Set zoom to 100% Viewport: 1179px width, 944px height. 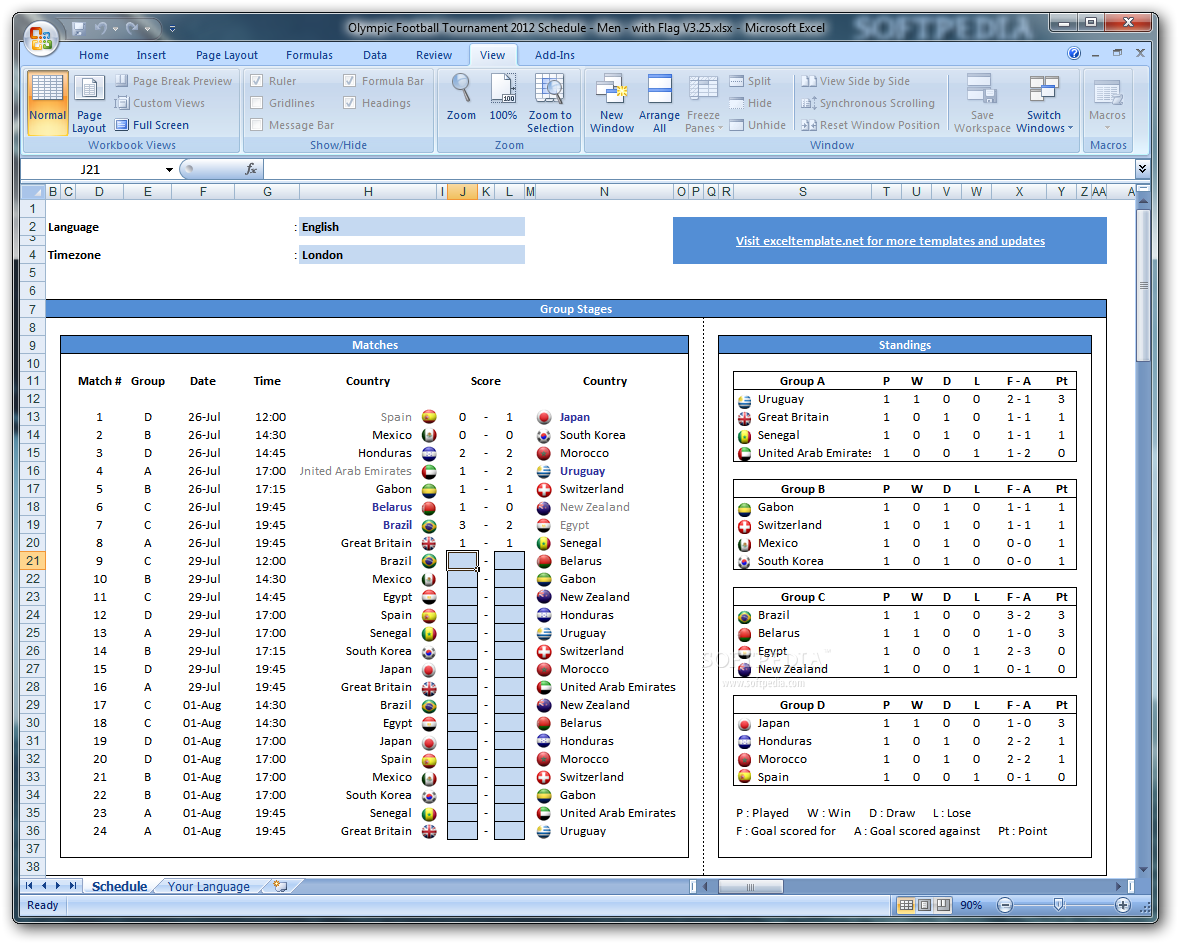pyautogui.click(x=503, y=98)
